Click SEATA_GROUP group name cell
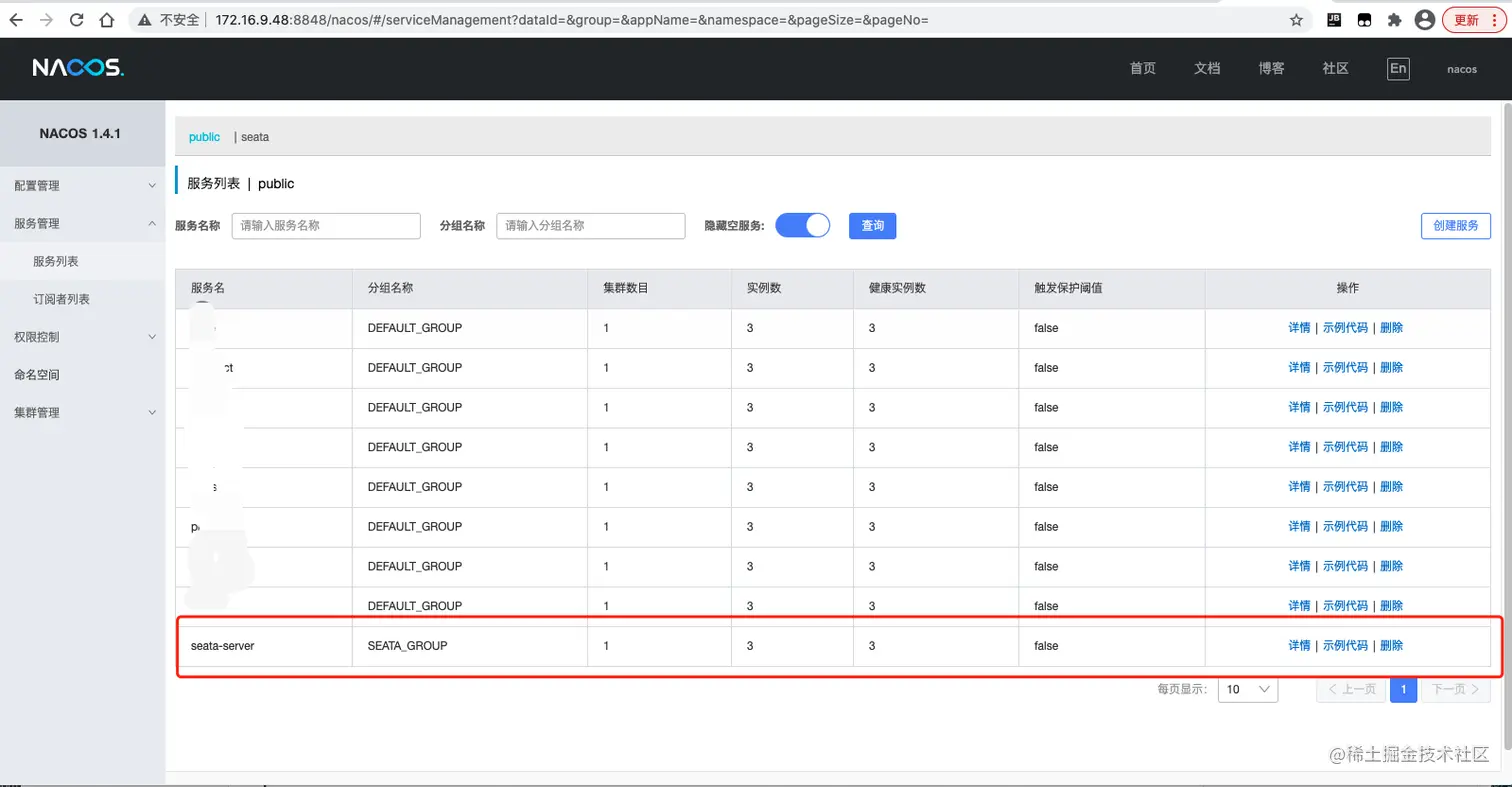Screen dimensions: 1512x787 coord(407,646)
